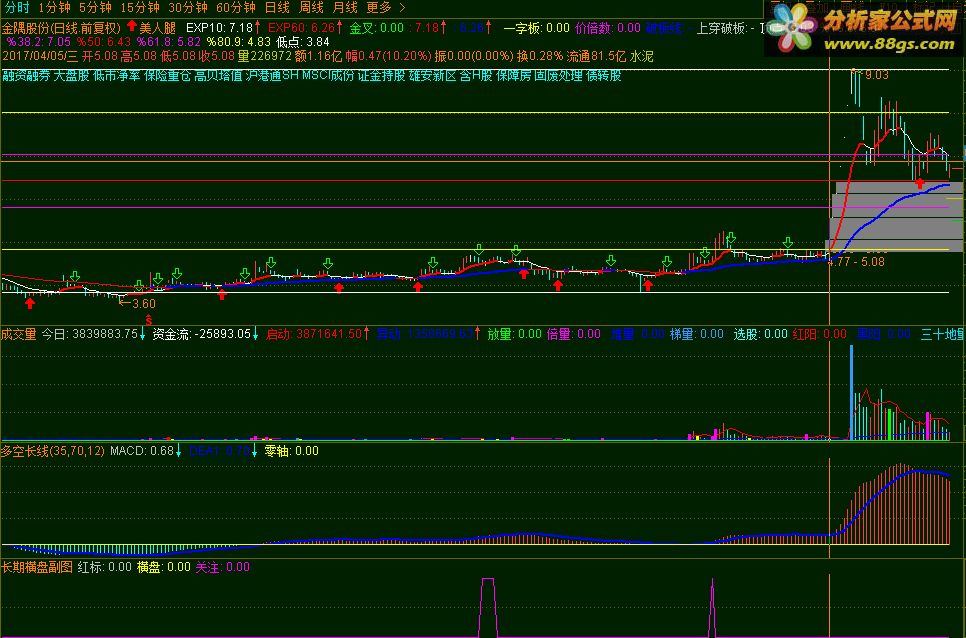Click the 幅0.47(10.20%) change value
966x638 pixels.
(x=388, y=56)
